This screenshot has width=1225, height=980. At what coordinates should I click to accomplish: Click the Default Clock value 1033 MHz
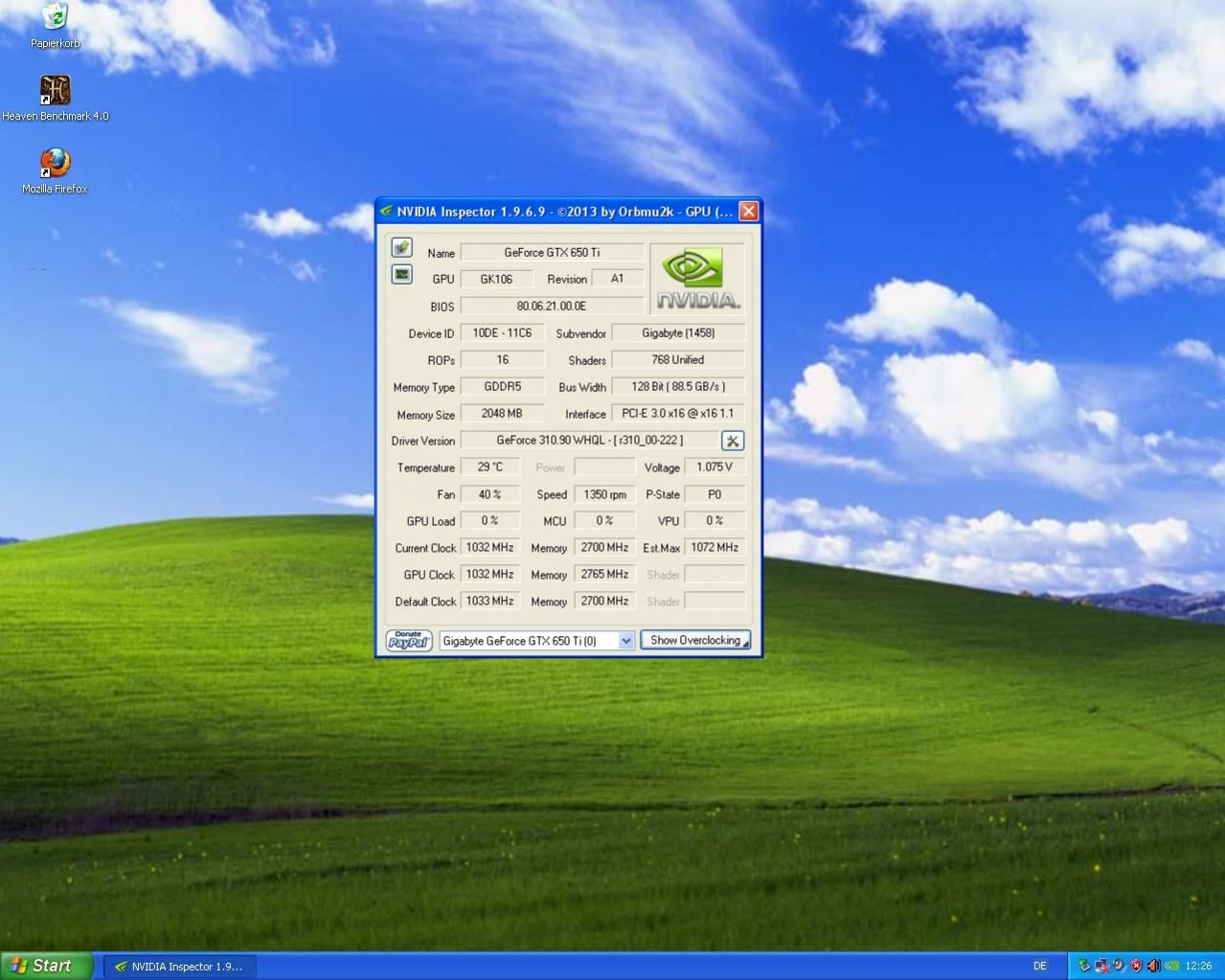pos(490,601)
